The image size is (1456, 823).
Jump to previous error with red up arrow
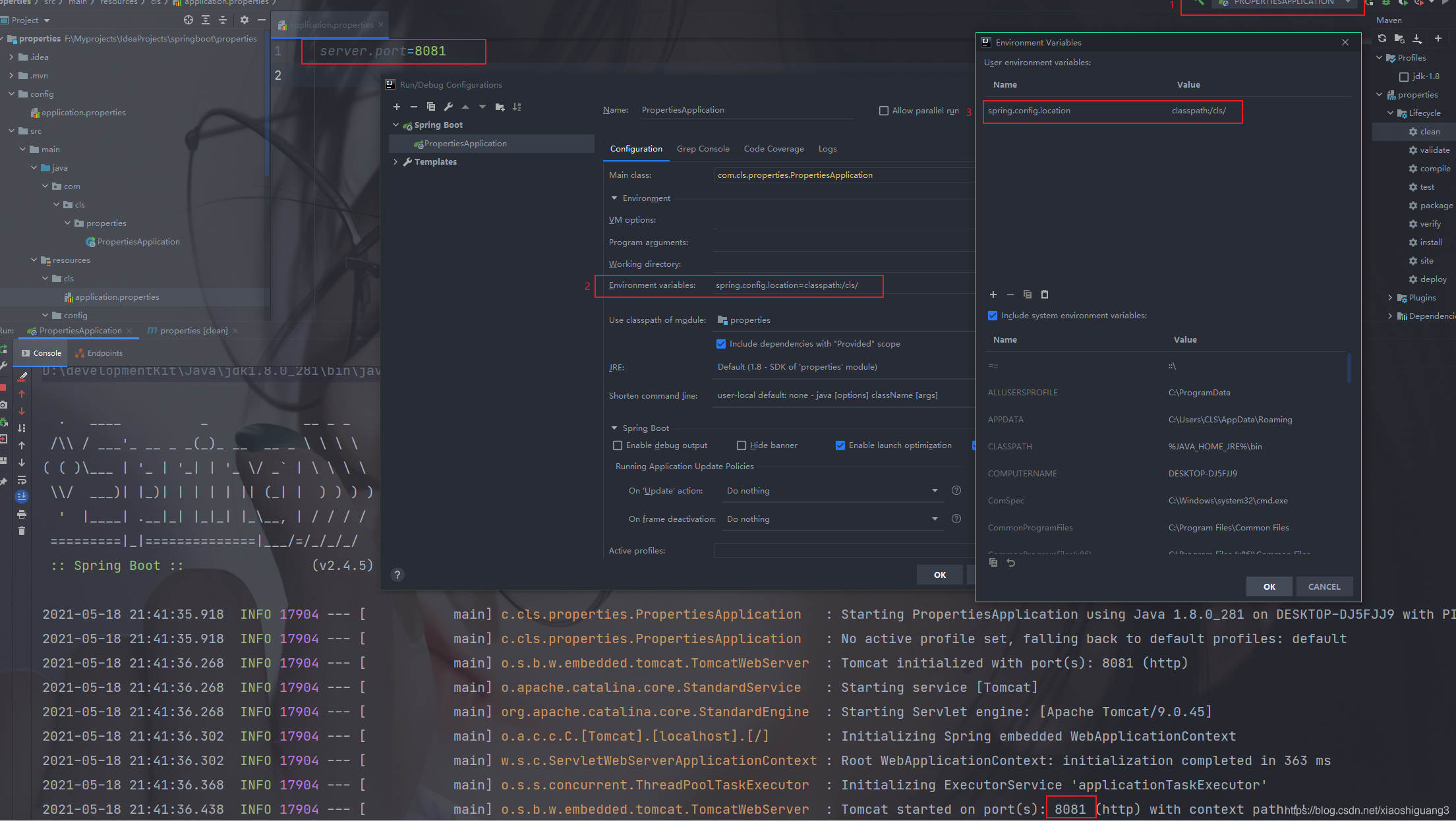point(22,394)
